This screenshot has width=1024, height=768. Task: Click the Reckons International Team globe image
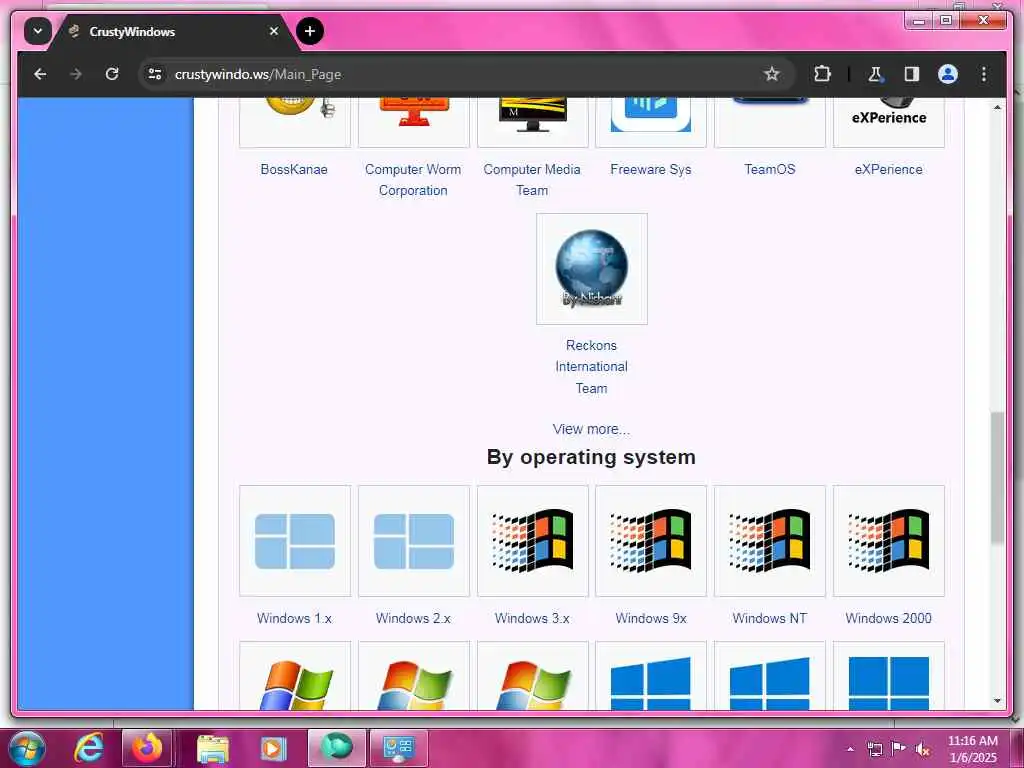pyautogui.click(x=592, y=268)
